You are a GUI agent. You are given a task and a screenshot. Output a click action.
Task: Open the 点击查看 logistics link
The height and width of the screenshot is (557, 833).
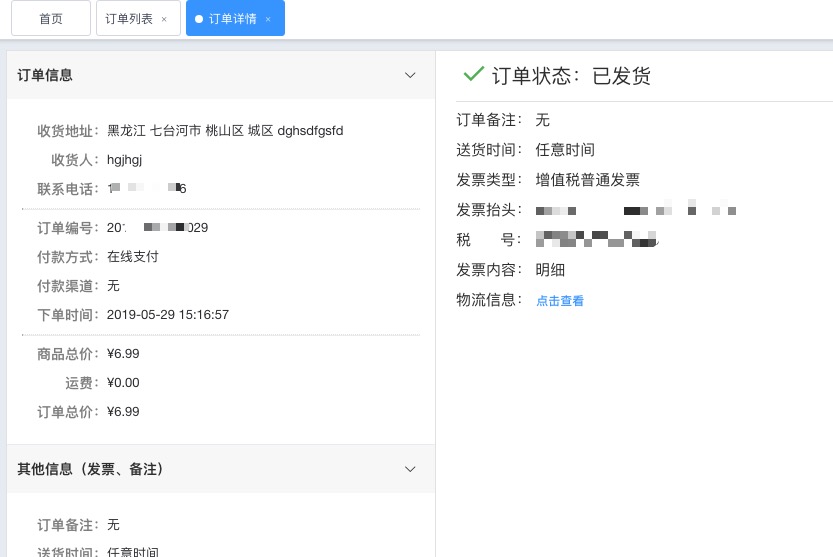560,301
